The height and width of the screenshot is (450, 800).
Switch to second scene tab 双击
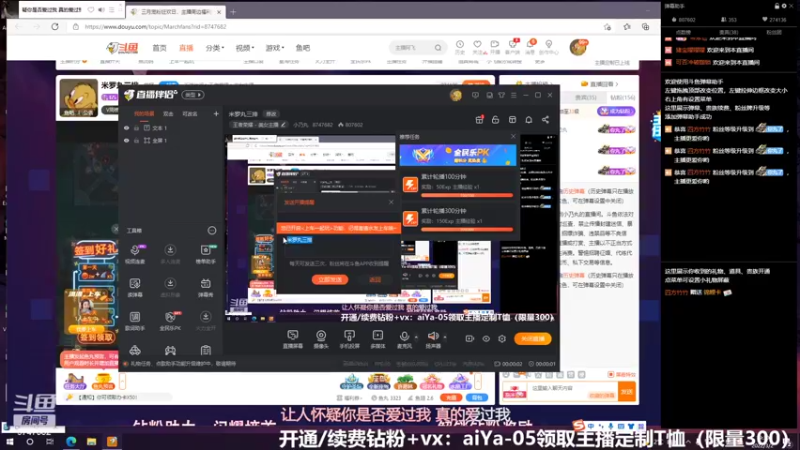click(168, 114)
